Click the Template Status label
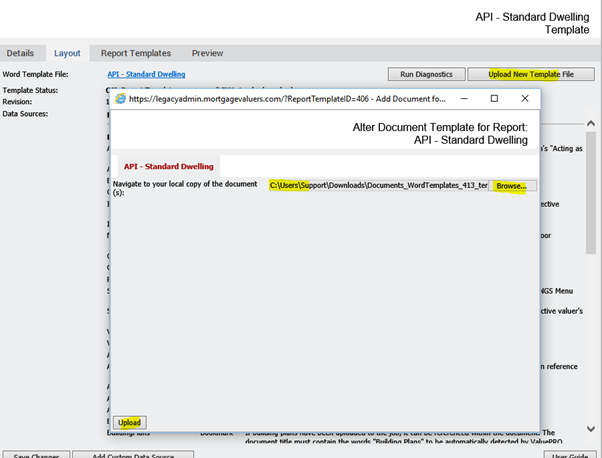 click(x=30, y=90)
